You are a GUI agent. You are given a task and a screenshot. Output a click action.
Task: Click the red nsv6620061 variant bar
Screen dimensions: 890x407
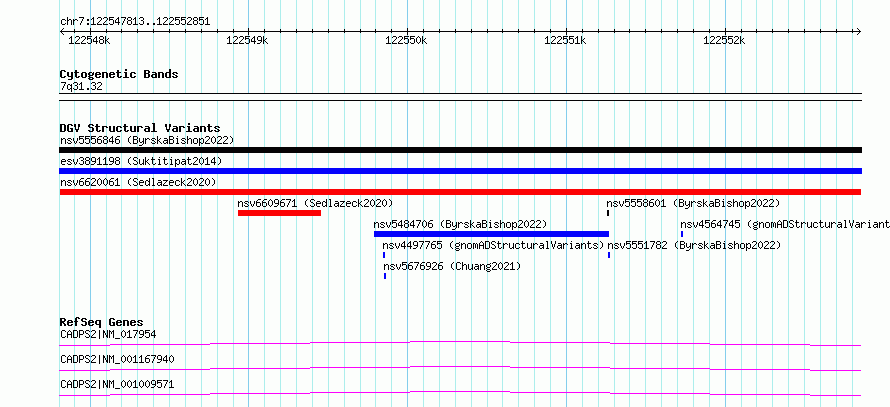pos(460,192)
